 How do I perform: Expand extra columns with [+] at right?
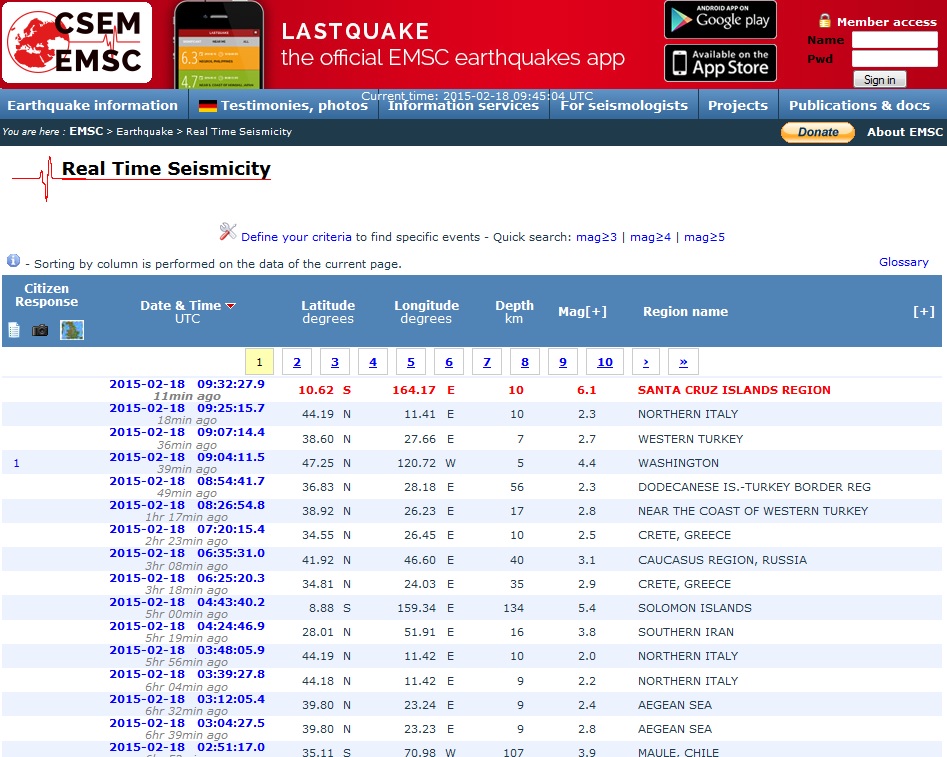point(923,312)
